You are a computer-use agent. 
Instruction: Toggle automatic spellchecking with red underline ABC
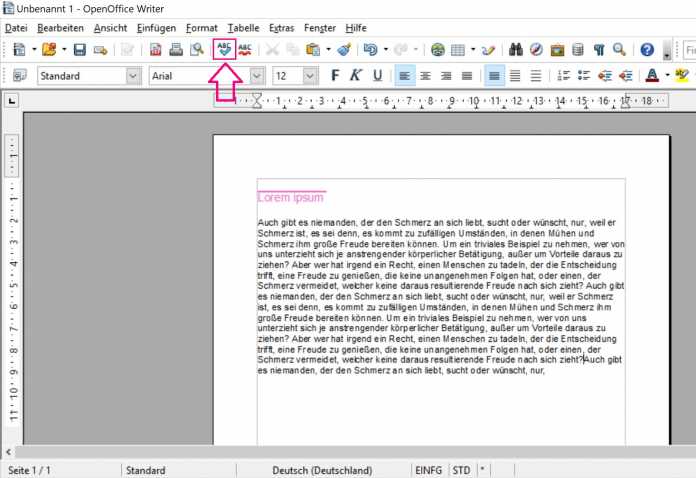tap(244, 49)
